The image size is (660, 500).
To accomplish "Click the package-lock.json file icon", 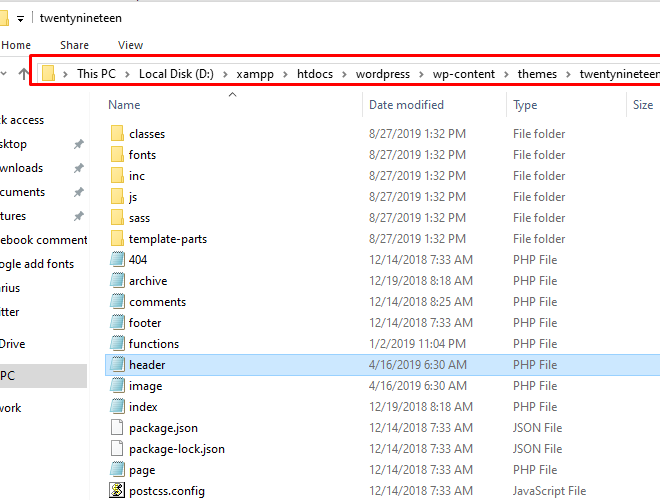I will point(117,449).
